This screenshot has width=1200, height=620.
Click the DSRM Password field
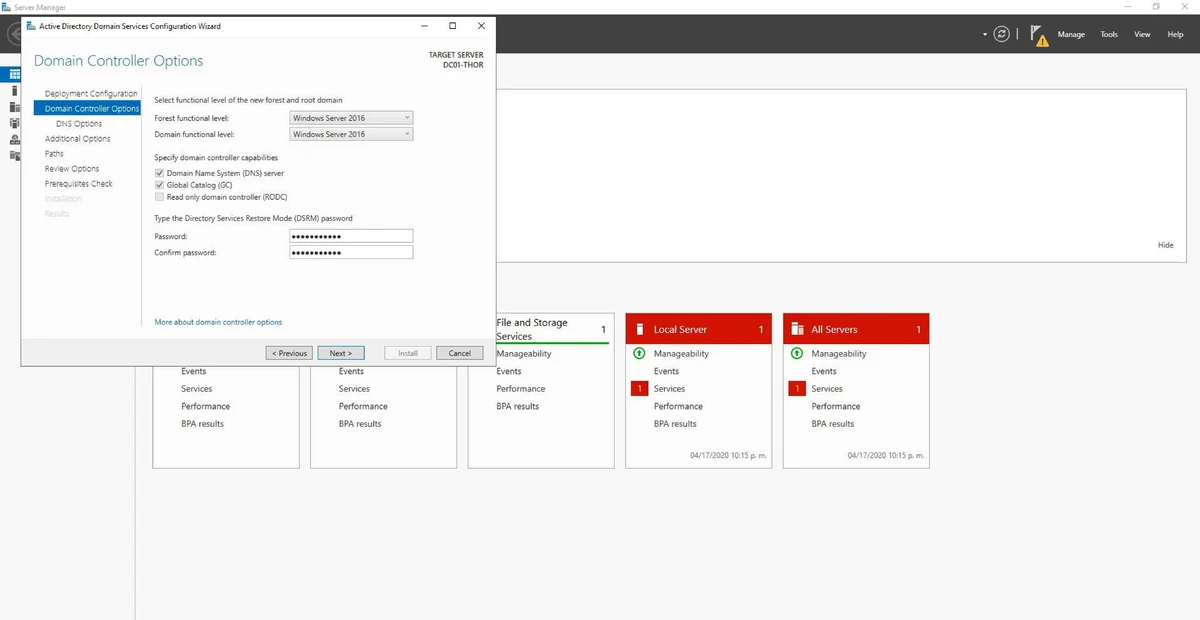351,236
